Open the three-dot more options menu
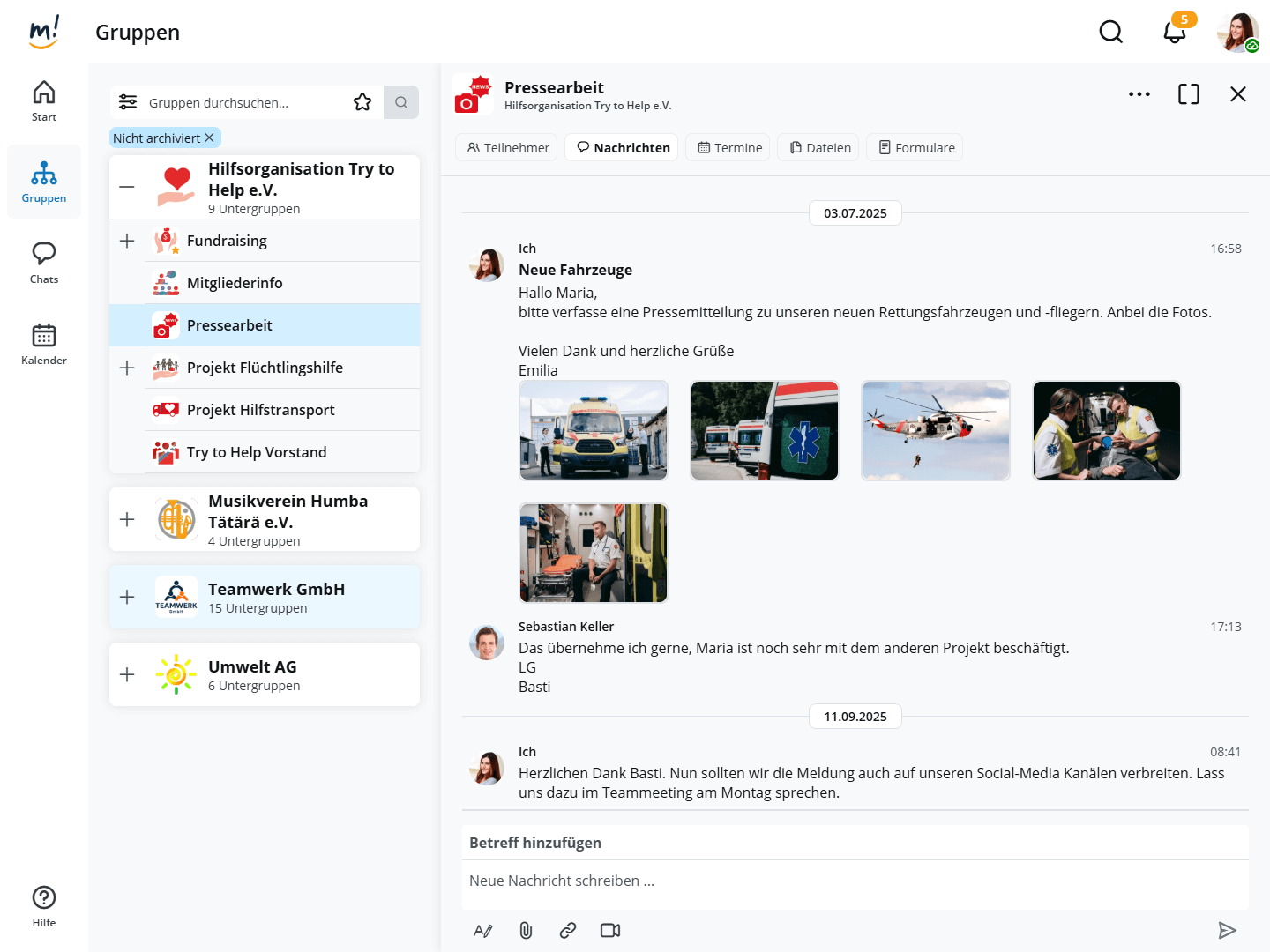Viewport: 1270px width, 952px height. (1139, 94)
